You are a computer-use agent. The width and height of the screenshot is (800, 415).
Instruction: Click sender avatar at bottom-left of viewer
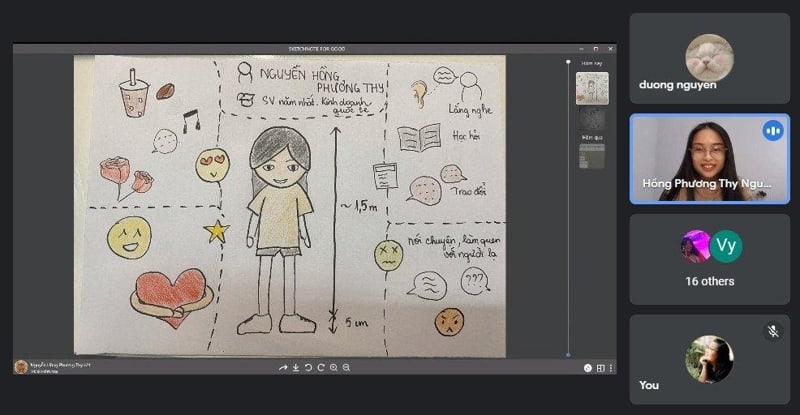[21, 367]
